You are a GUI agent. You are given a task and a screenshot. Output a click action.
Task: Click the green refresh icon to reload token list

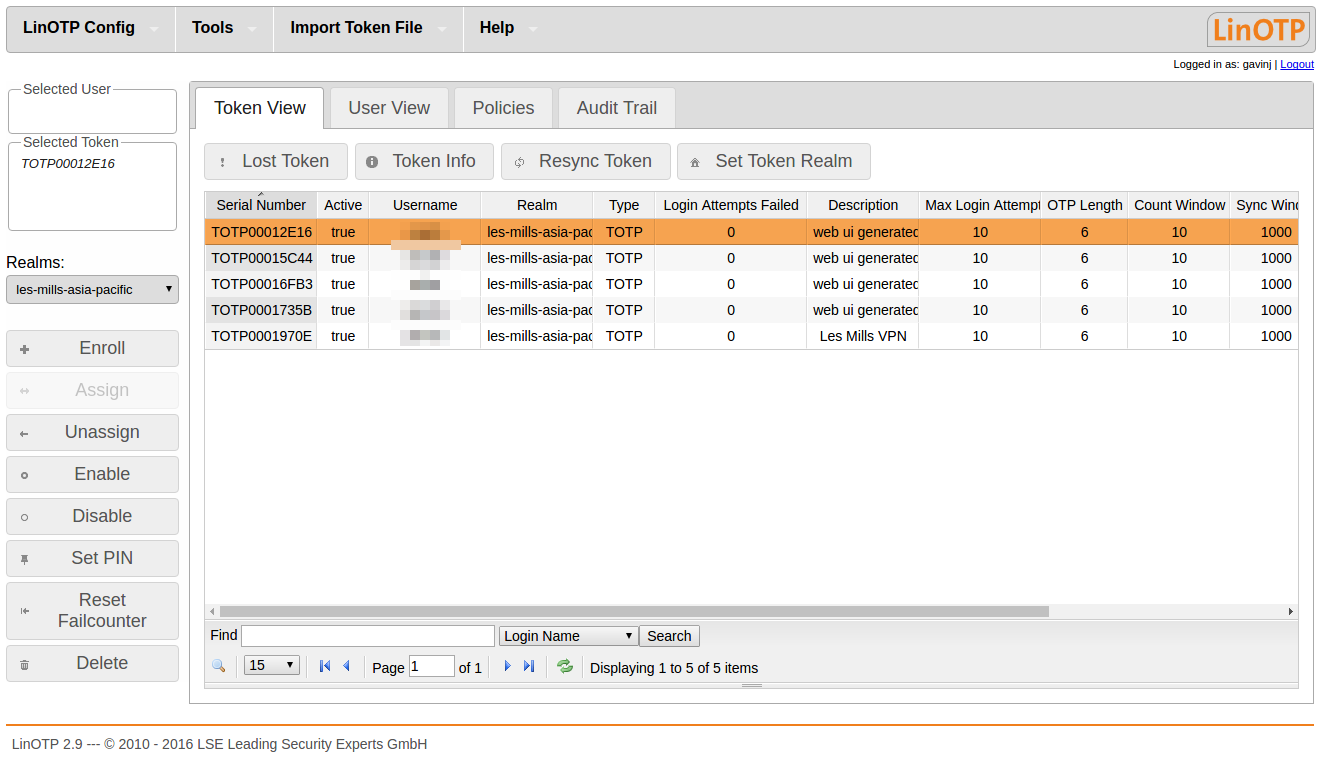pos(564,665)
